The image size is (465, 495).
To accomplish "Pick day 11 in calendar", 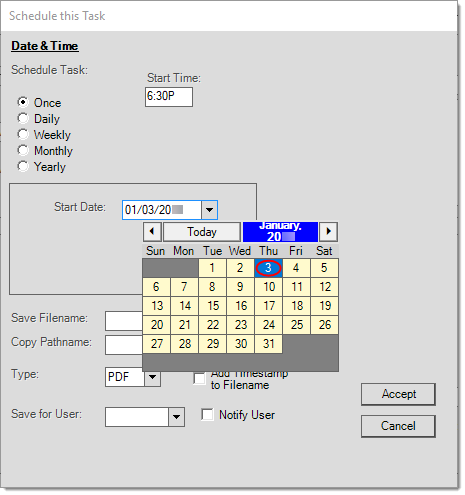I will [296, 287].
